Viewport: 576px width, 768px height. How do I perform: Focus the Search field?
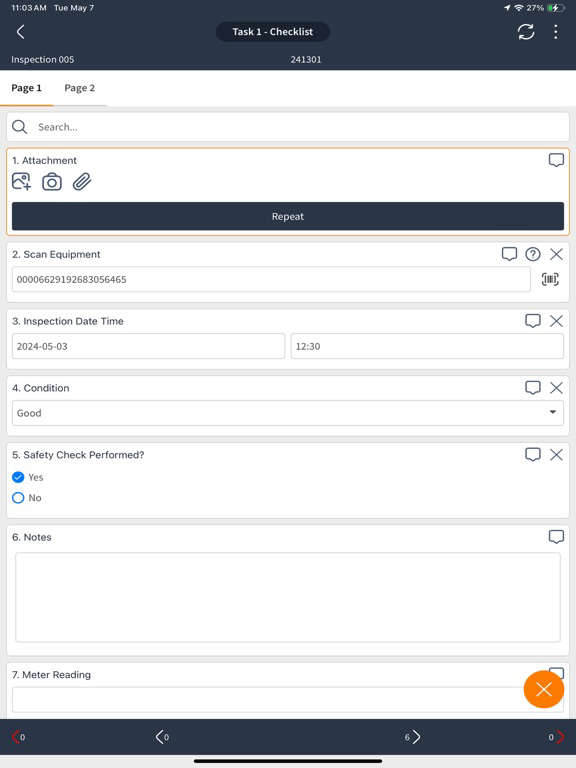[288, 127]
